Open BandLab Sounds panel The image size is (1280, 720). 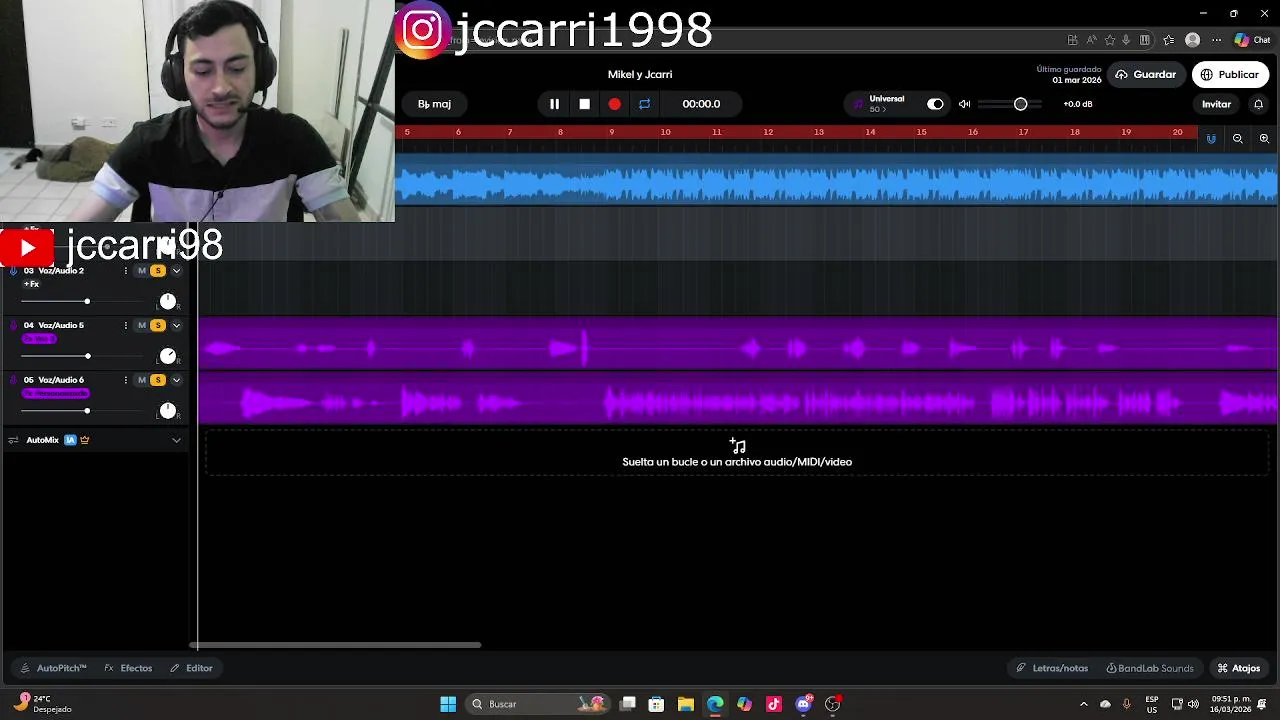pyautogui.click(x=1150, y=668)
